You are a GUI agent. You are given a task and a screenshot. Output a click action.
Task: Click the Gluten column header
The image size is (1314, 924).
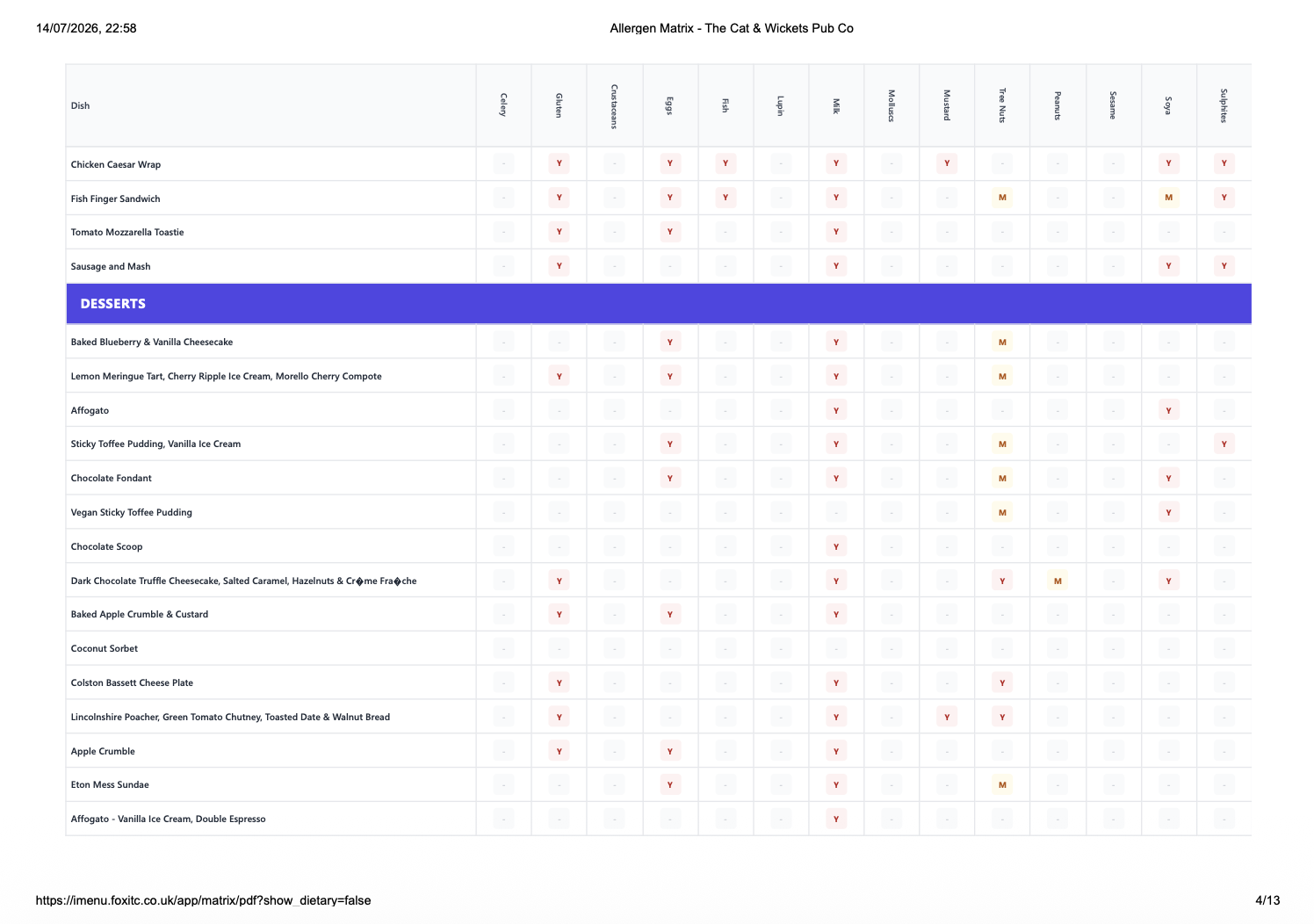point(559,105)
